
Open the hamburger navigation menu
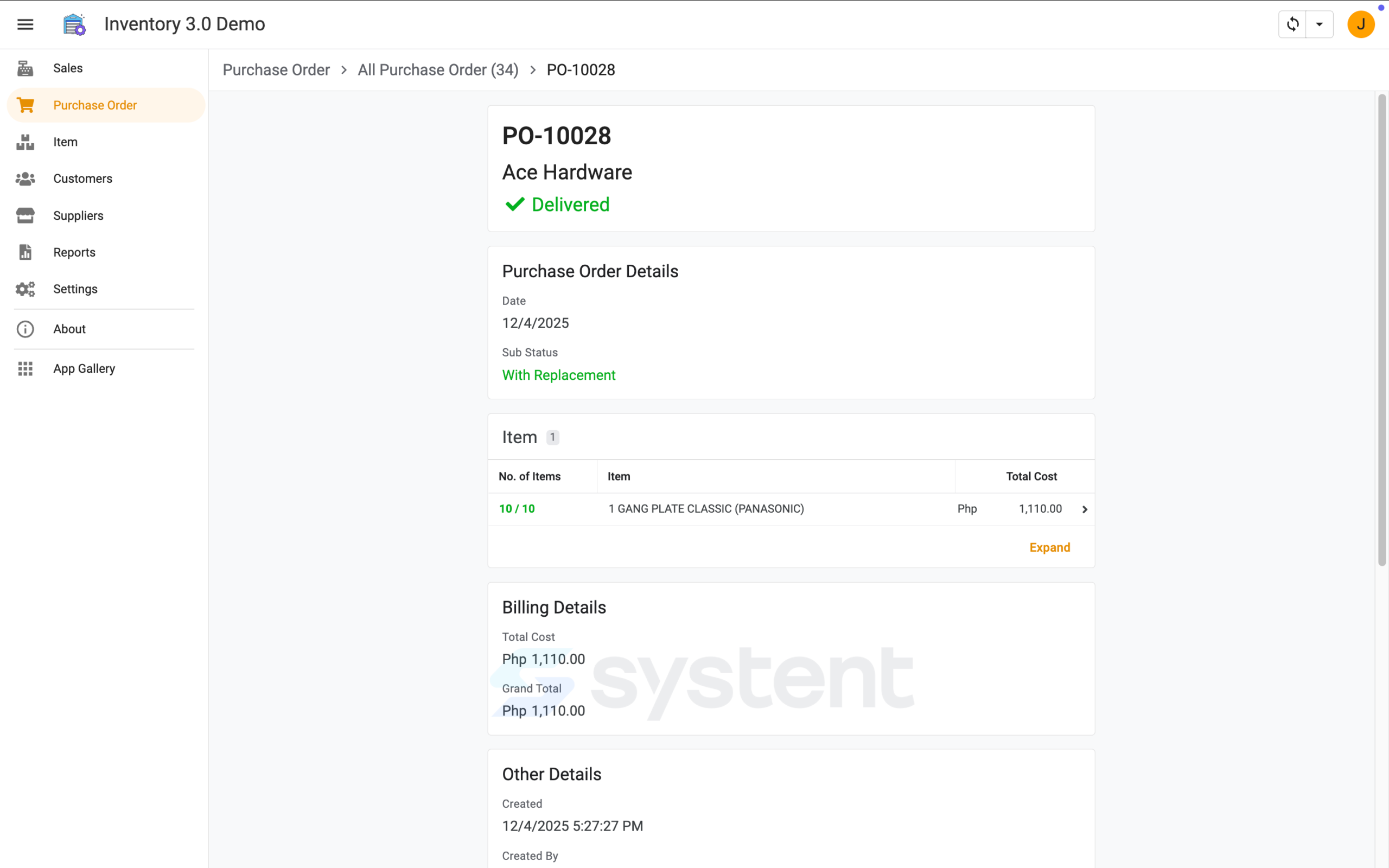[26, 24]
